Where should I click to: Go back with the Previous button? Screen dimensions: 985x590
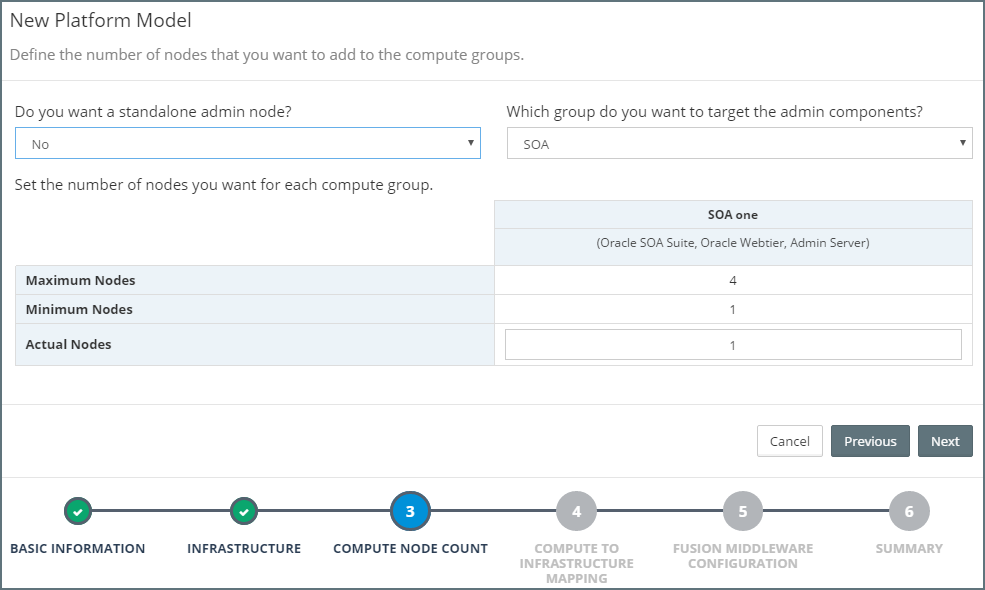tap(870, 441)
